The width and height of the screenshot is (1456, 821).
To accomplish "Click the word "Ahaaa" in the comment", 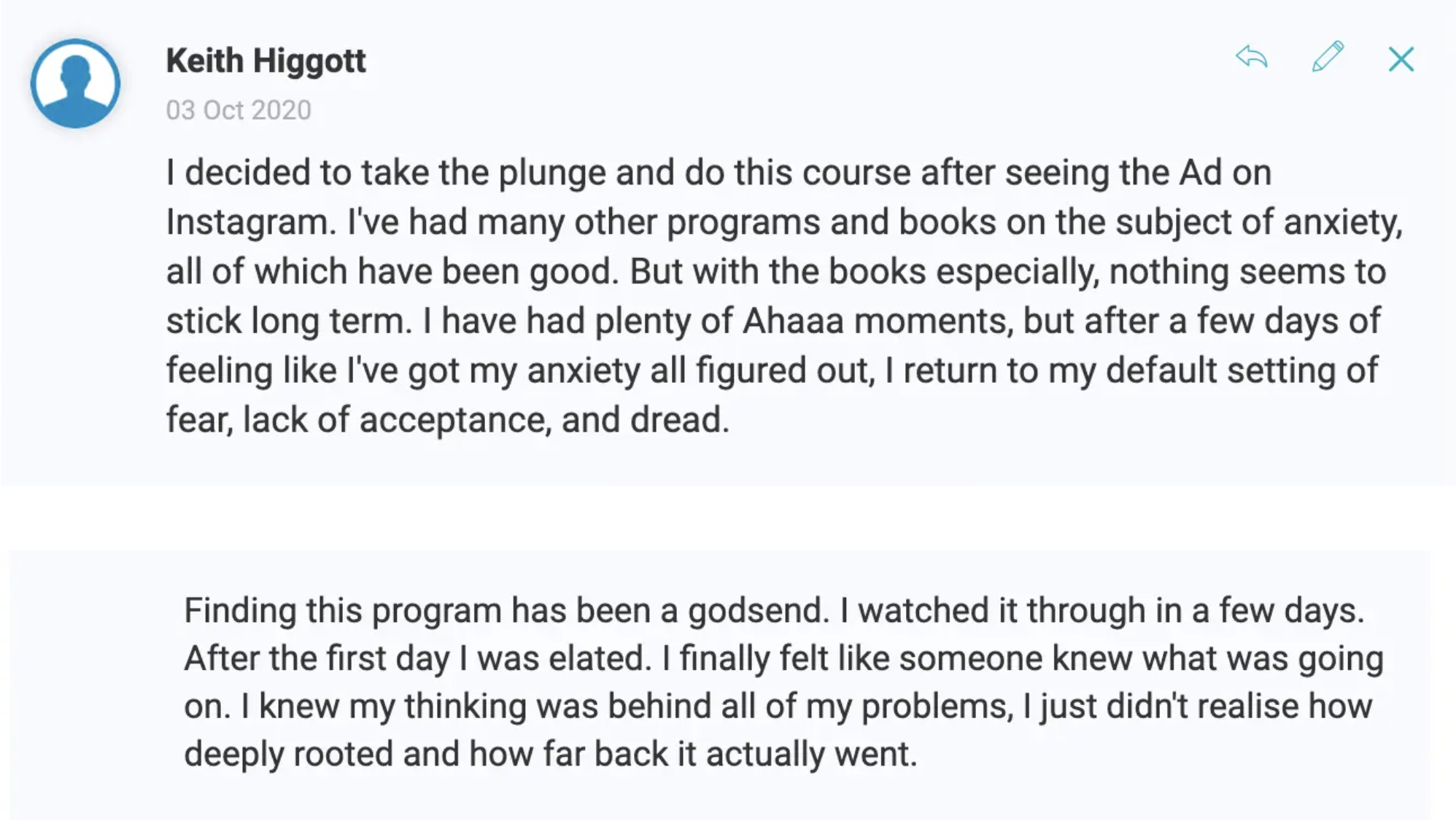I will click(x=792, y=321).
